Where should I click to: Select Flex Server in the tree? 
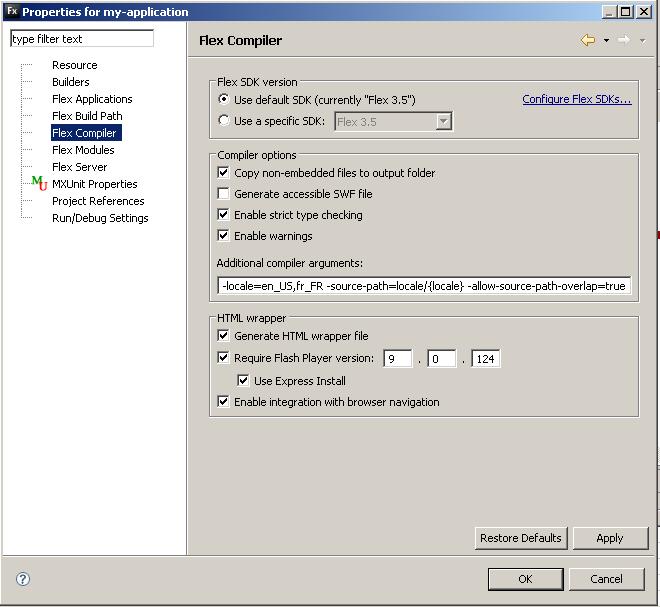point(80,167)
